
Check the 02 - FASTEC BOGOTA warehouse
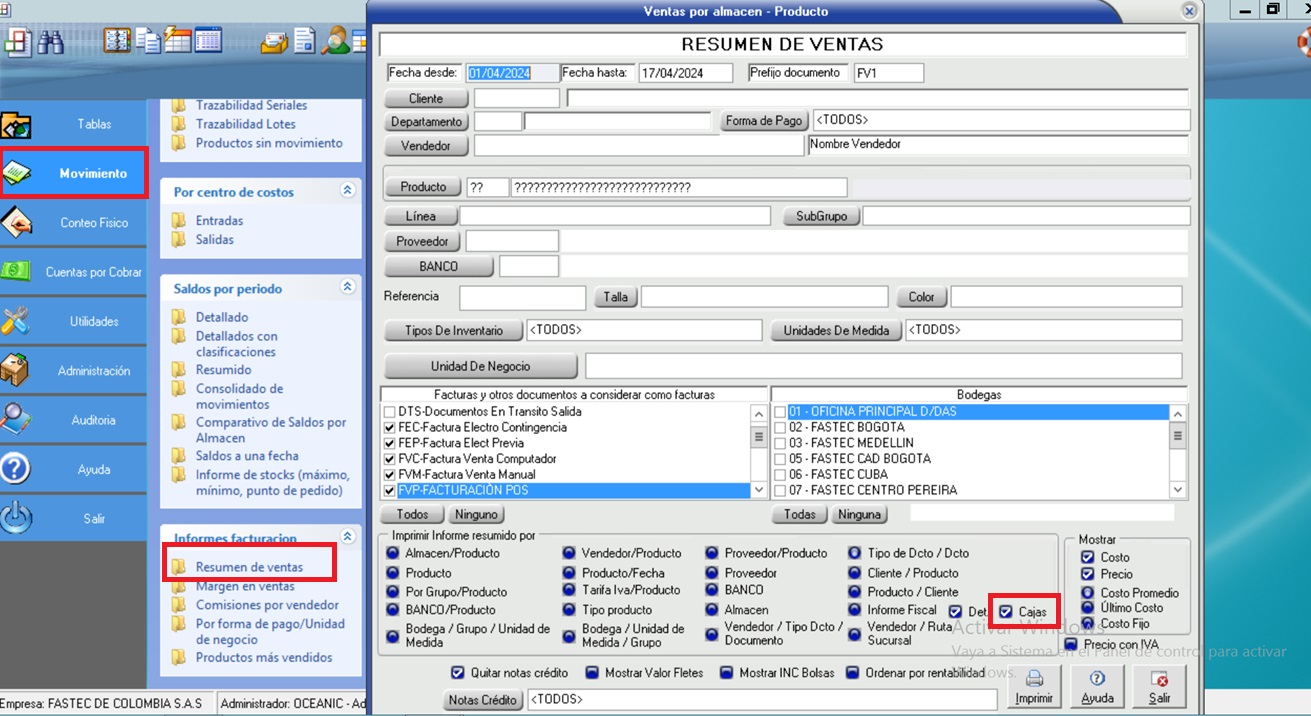pyautogui.click(x=780, y=428)
